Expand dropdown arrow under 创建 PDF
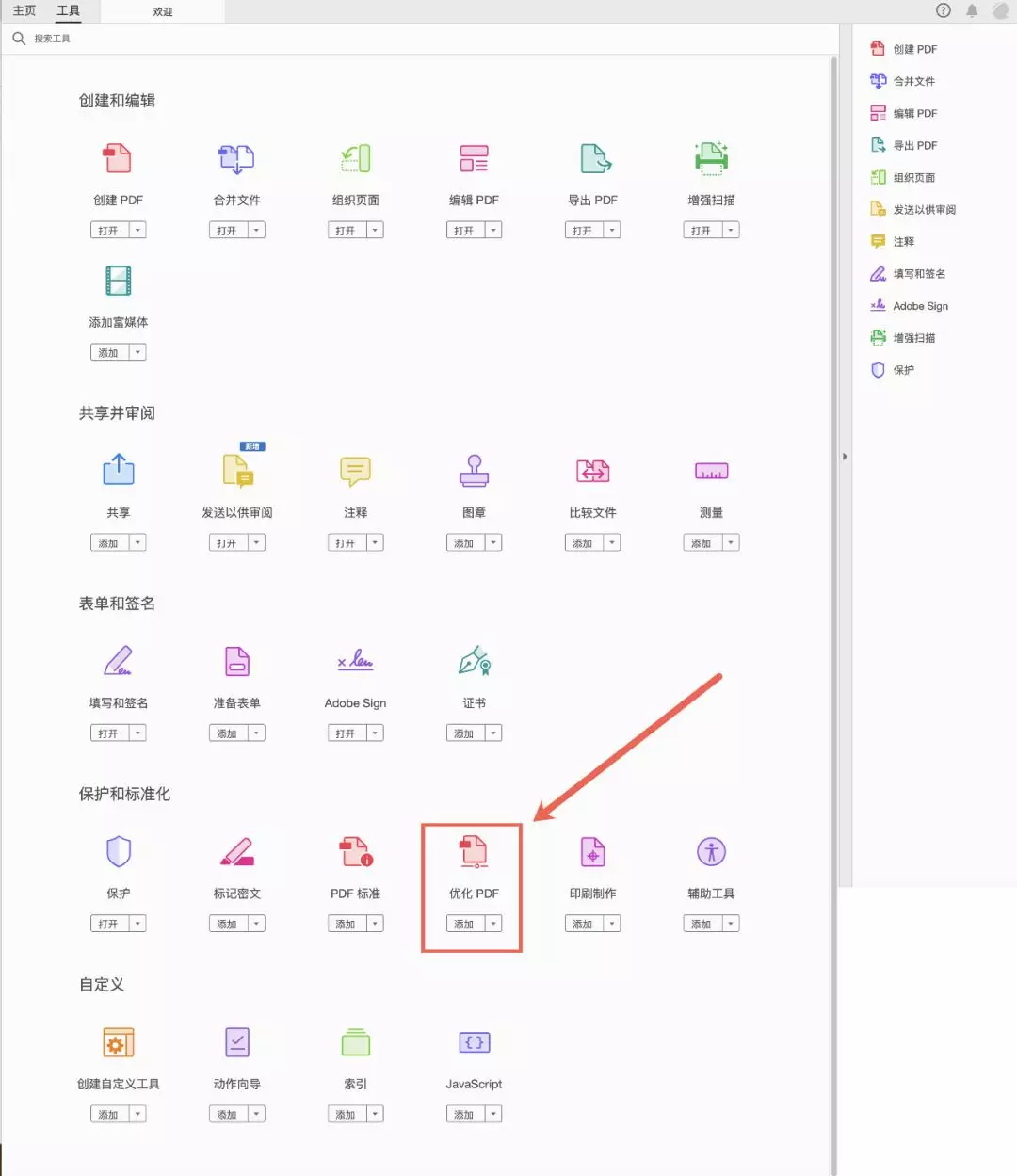Screen dimensions: 1017x1176 (x=137, y=231)
